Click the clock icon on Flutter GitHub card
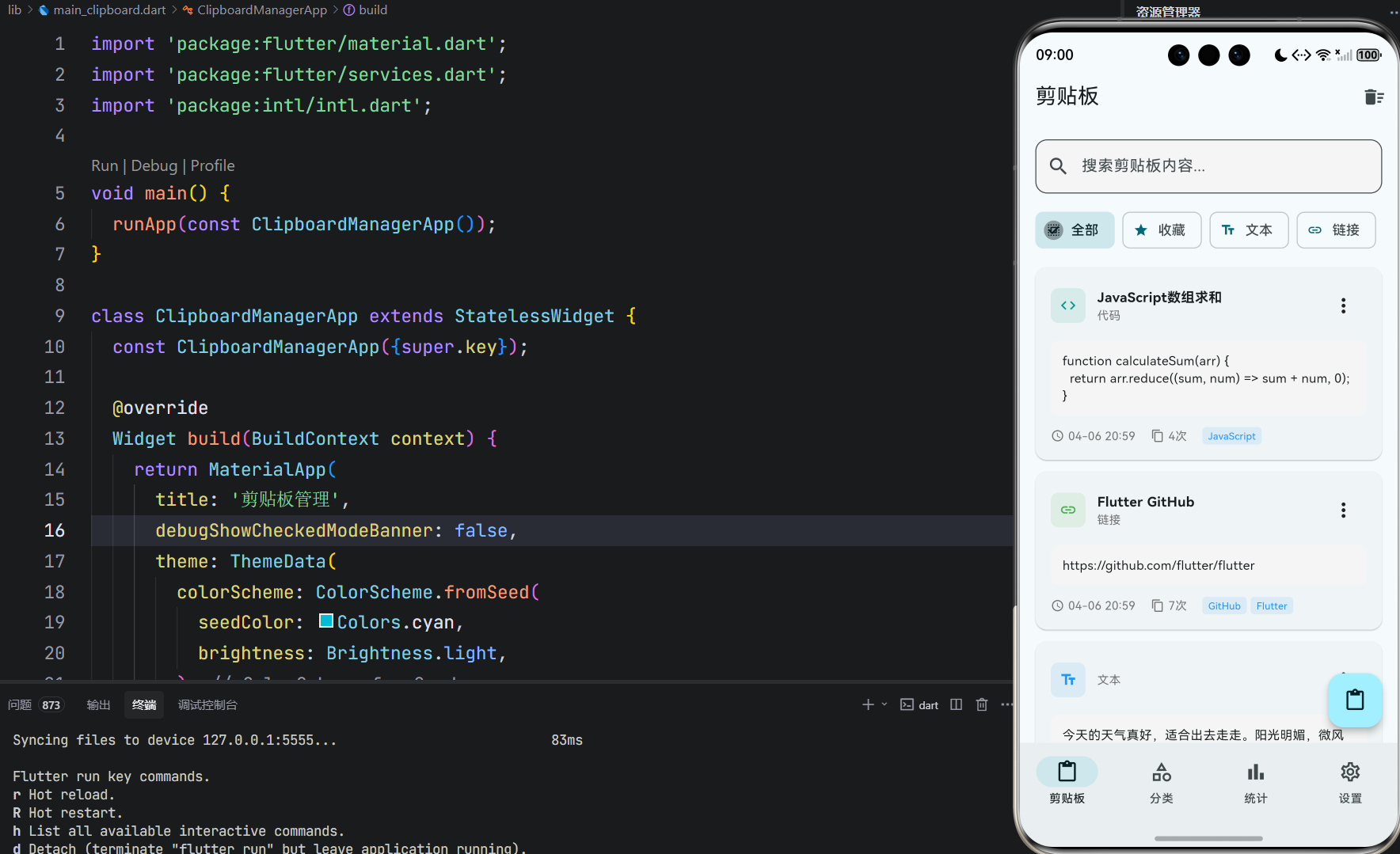The width and height of the screenshot is (1400, 854). coord(1057,605)
